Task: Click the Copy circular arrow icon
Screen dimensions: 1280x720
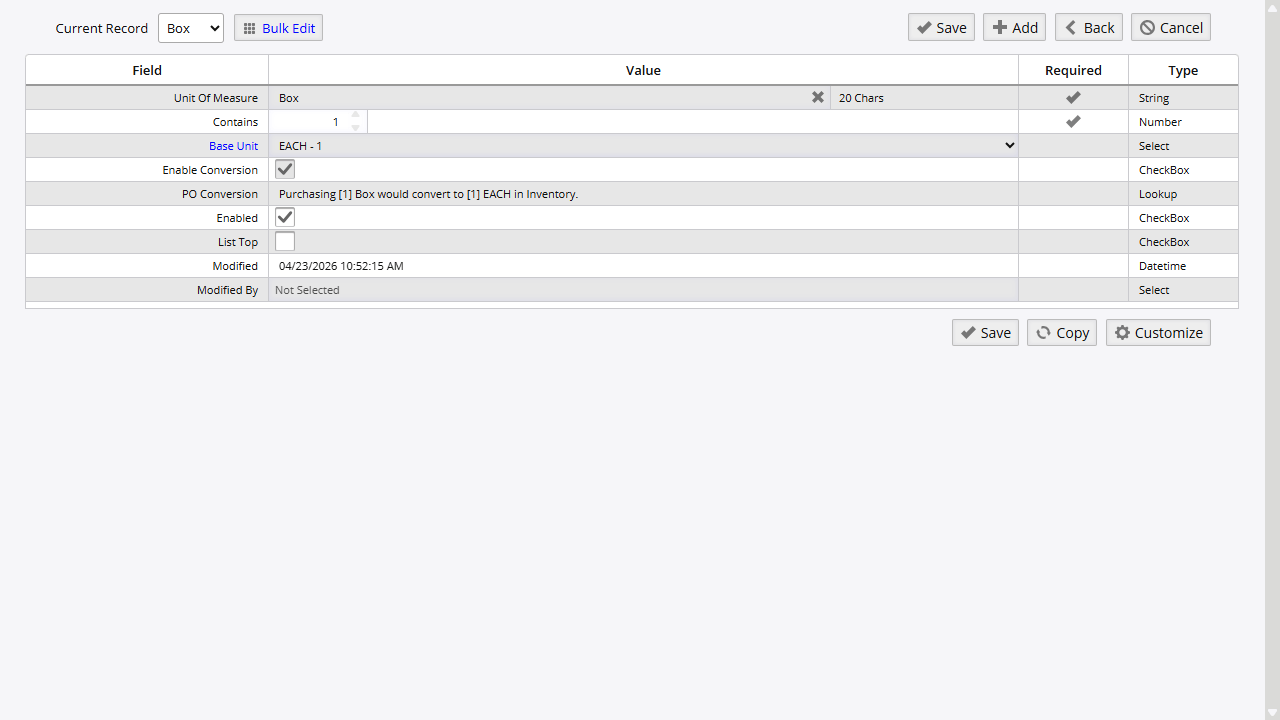Action: point(1045,332)
